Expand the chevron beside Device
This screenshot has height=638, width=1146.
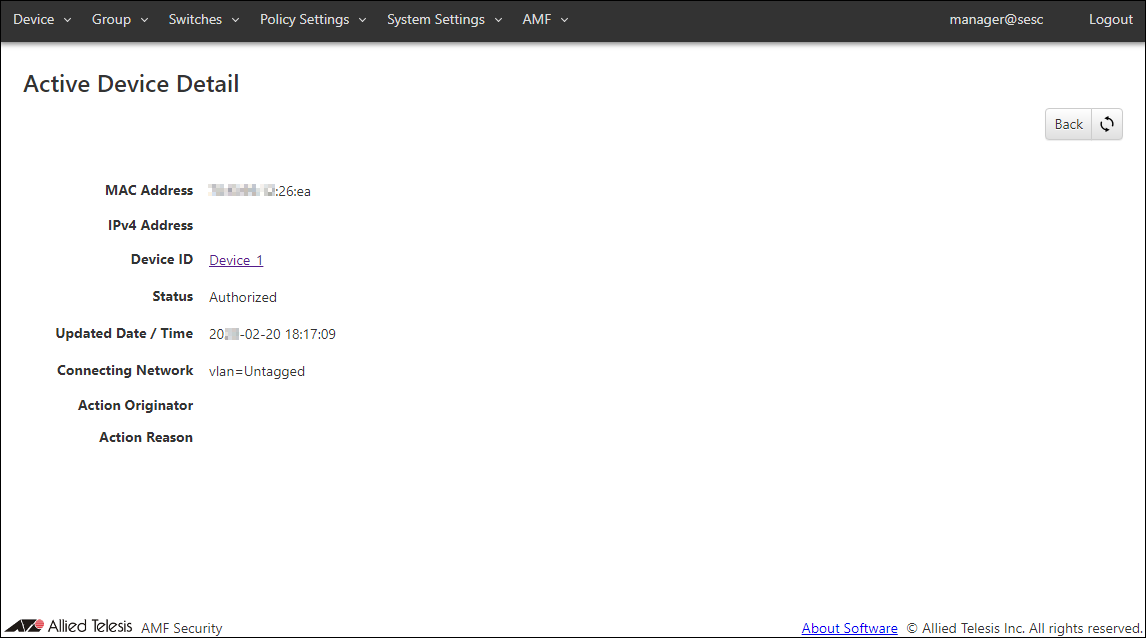click(x=67, y=21)
